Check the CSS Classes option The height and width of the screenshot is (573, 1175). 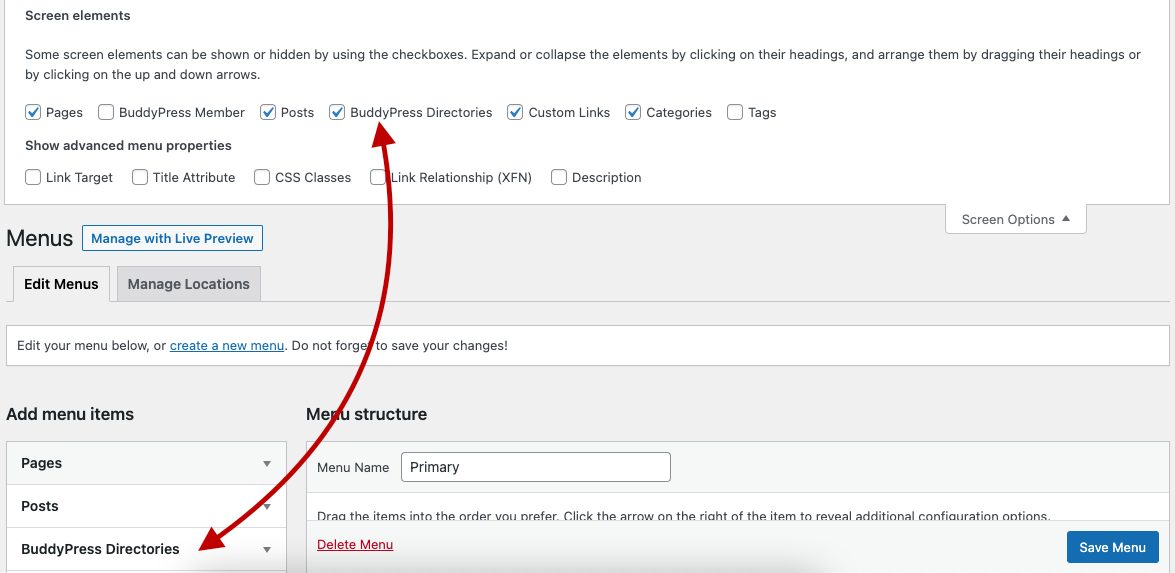coord(262,178)
